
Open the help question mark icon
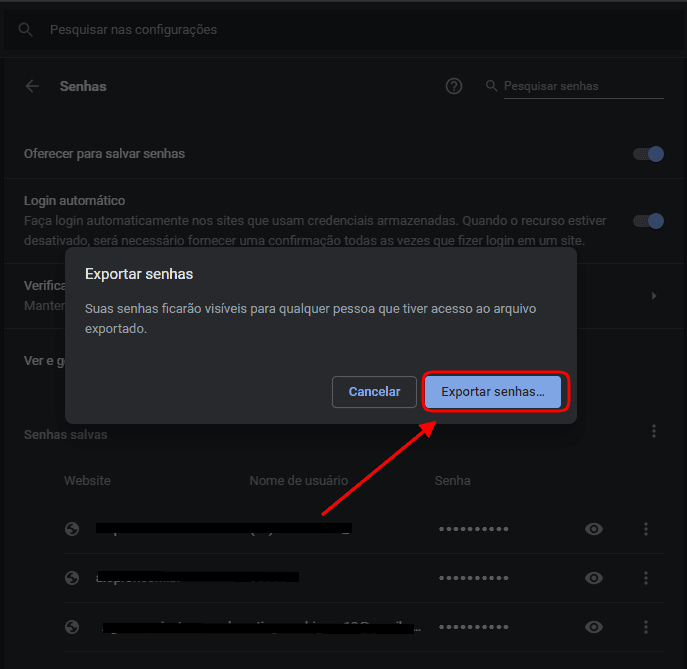coord(454,86)
